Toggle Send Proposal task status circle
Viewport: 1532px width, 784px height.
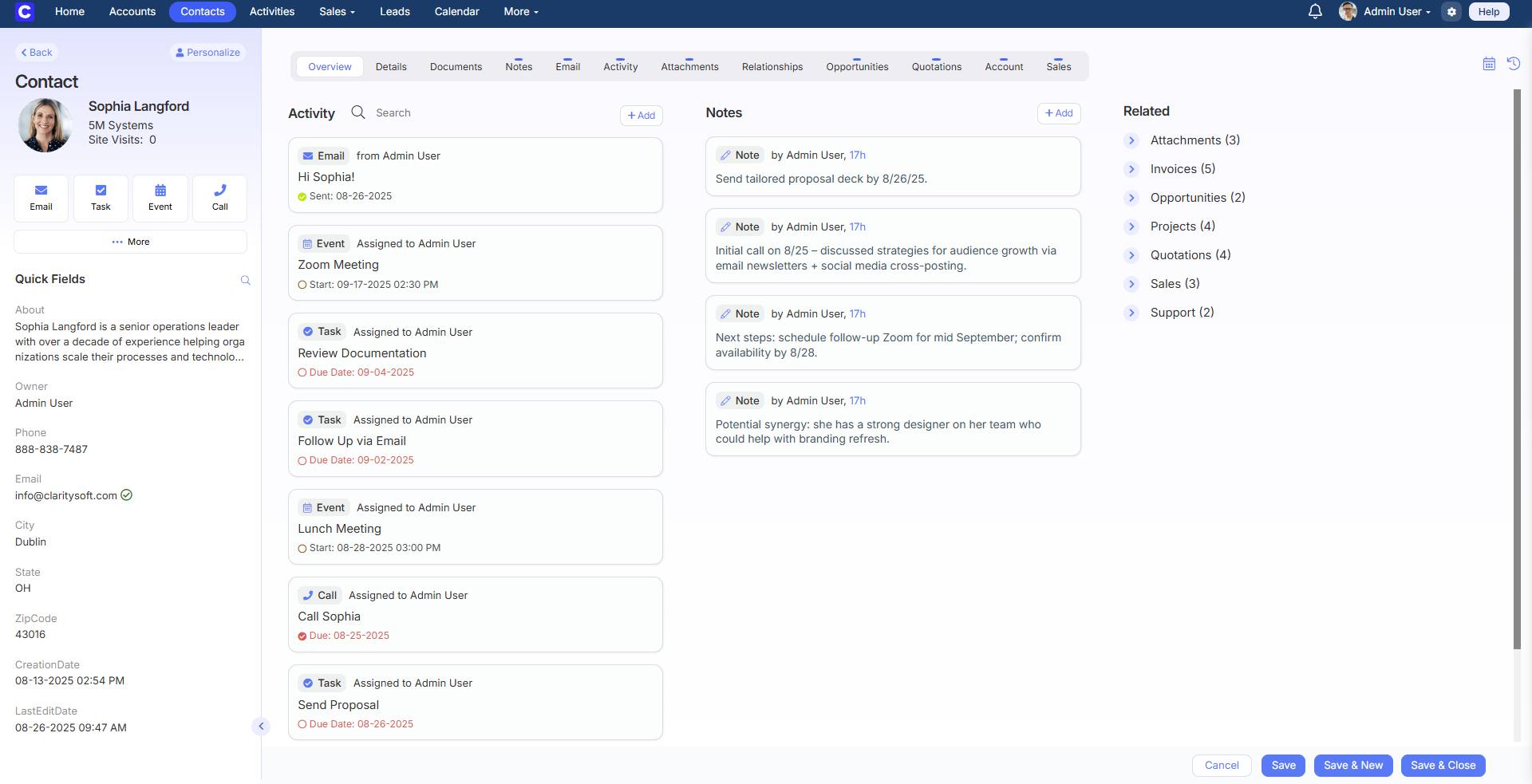click(302, 724)
